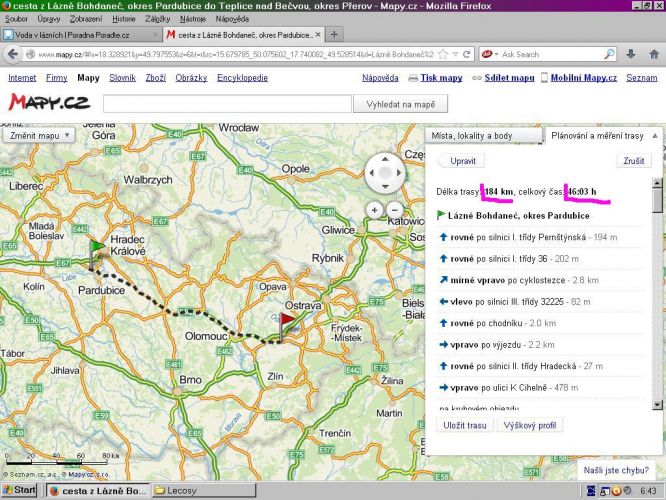Open Firefox downloads arrow icon
The image size is (666, 500).
631,54
